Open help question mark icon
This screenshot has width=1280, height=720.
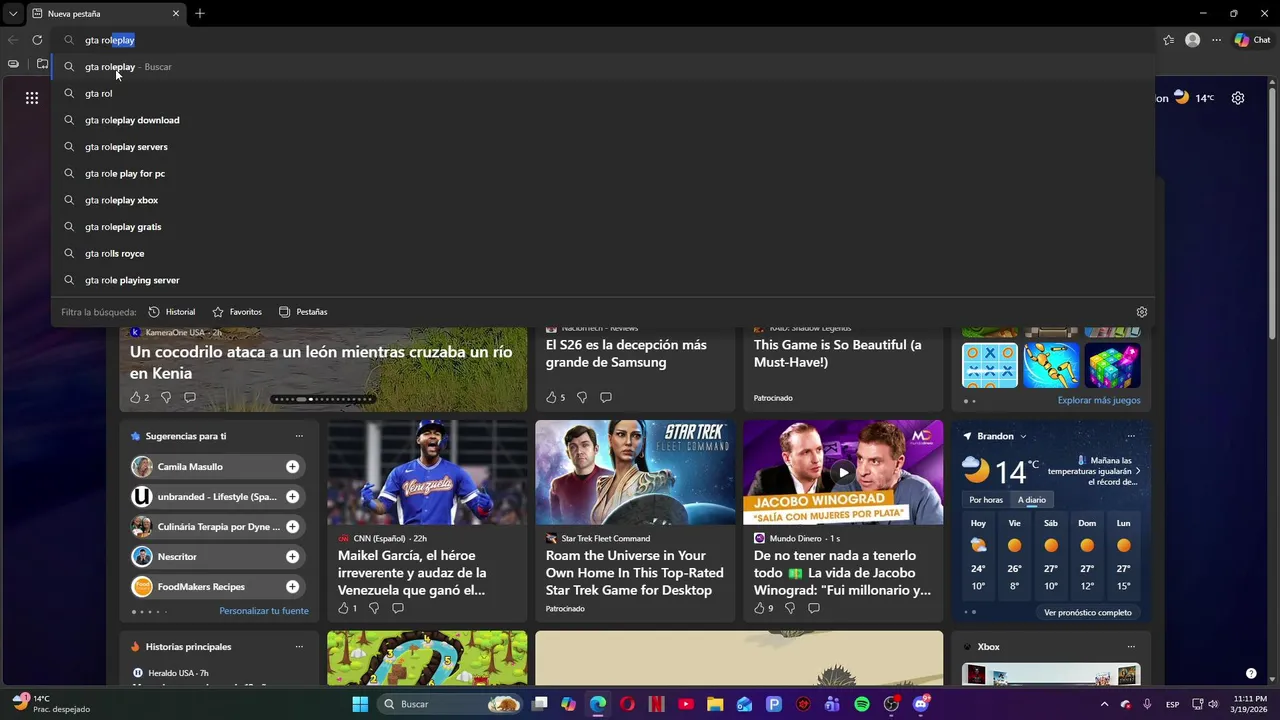pos(1251,673)
